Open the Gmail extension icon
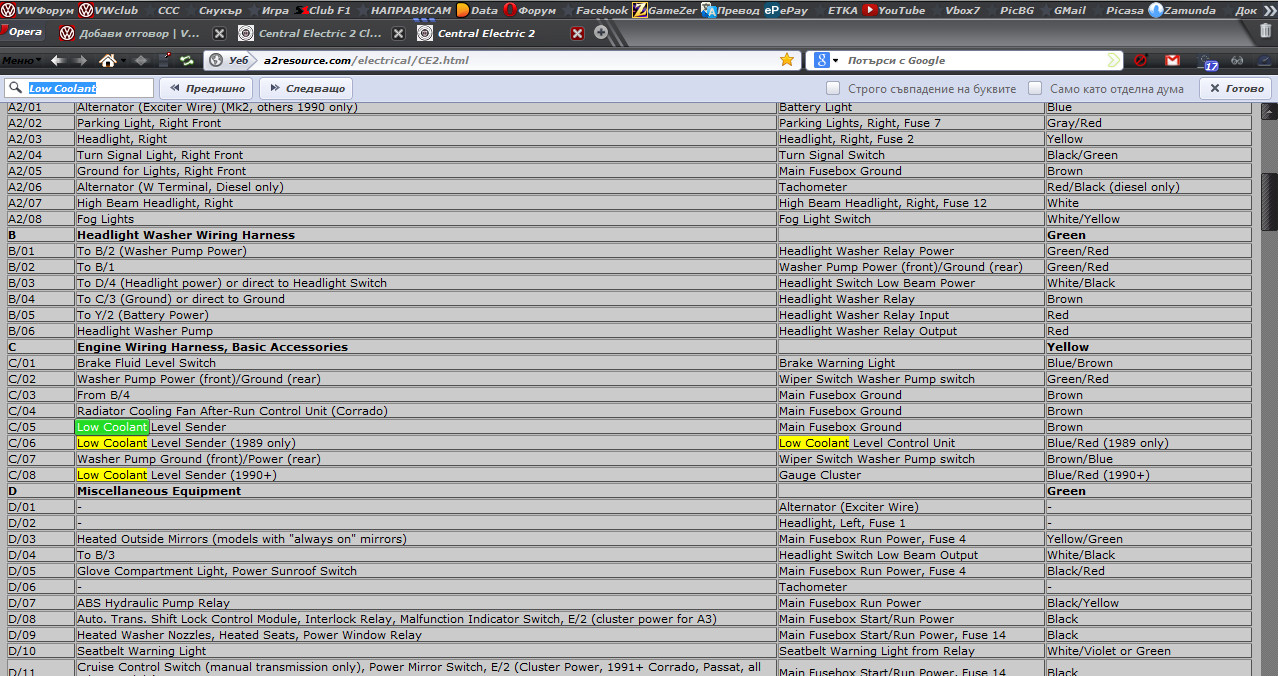1278x676 pixels. click(1173, 60)
